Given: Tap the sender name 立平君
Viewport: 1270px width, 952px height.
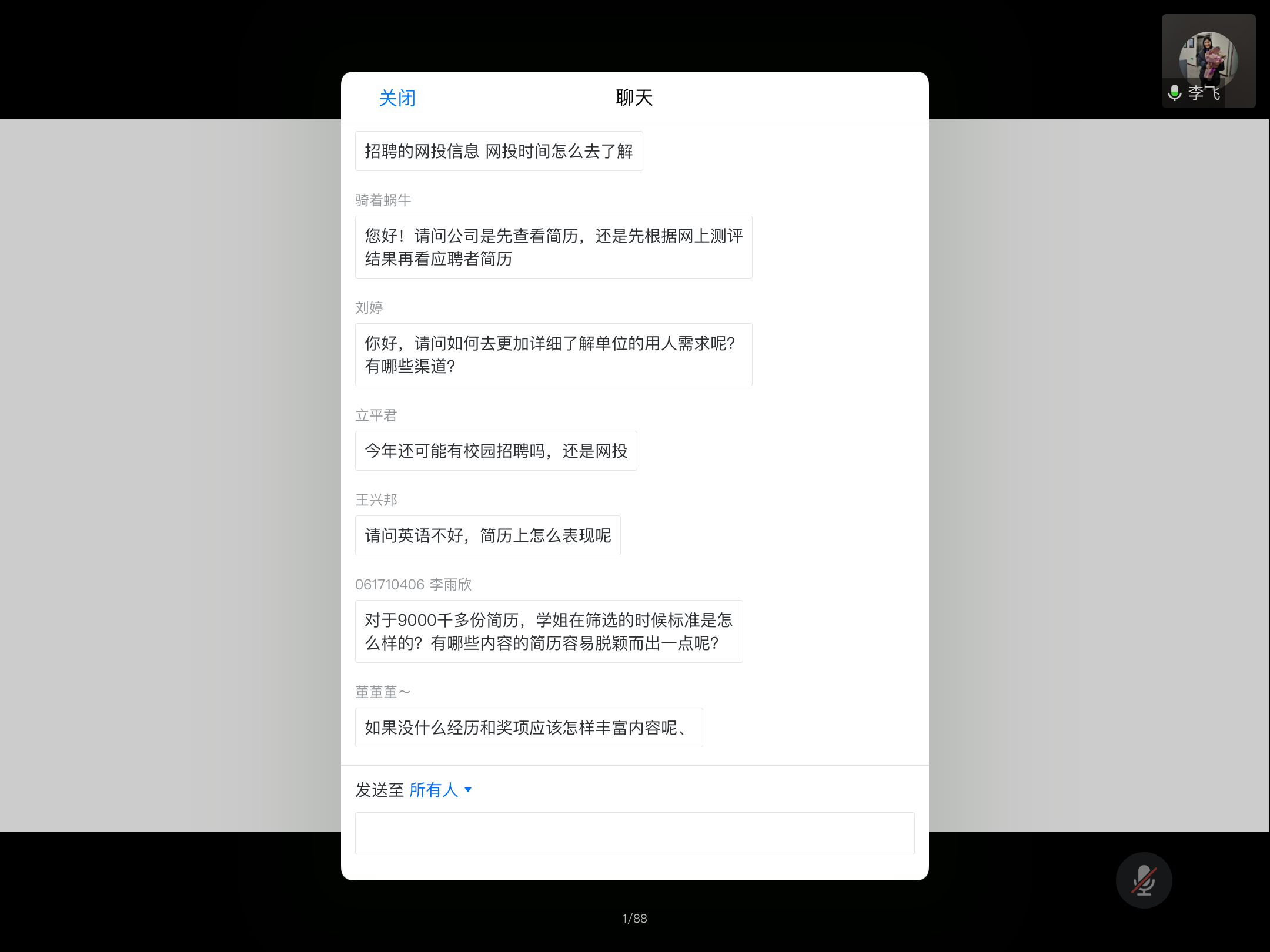Looking at the screenshot, I should pyautogui.click(x=376, y=415).
